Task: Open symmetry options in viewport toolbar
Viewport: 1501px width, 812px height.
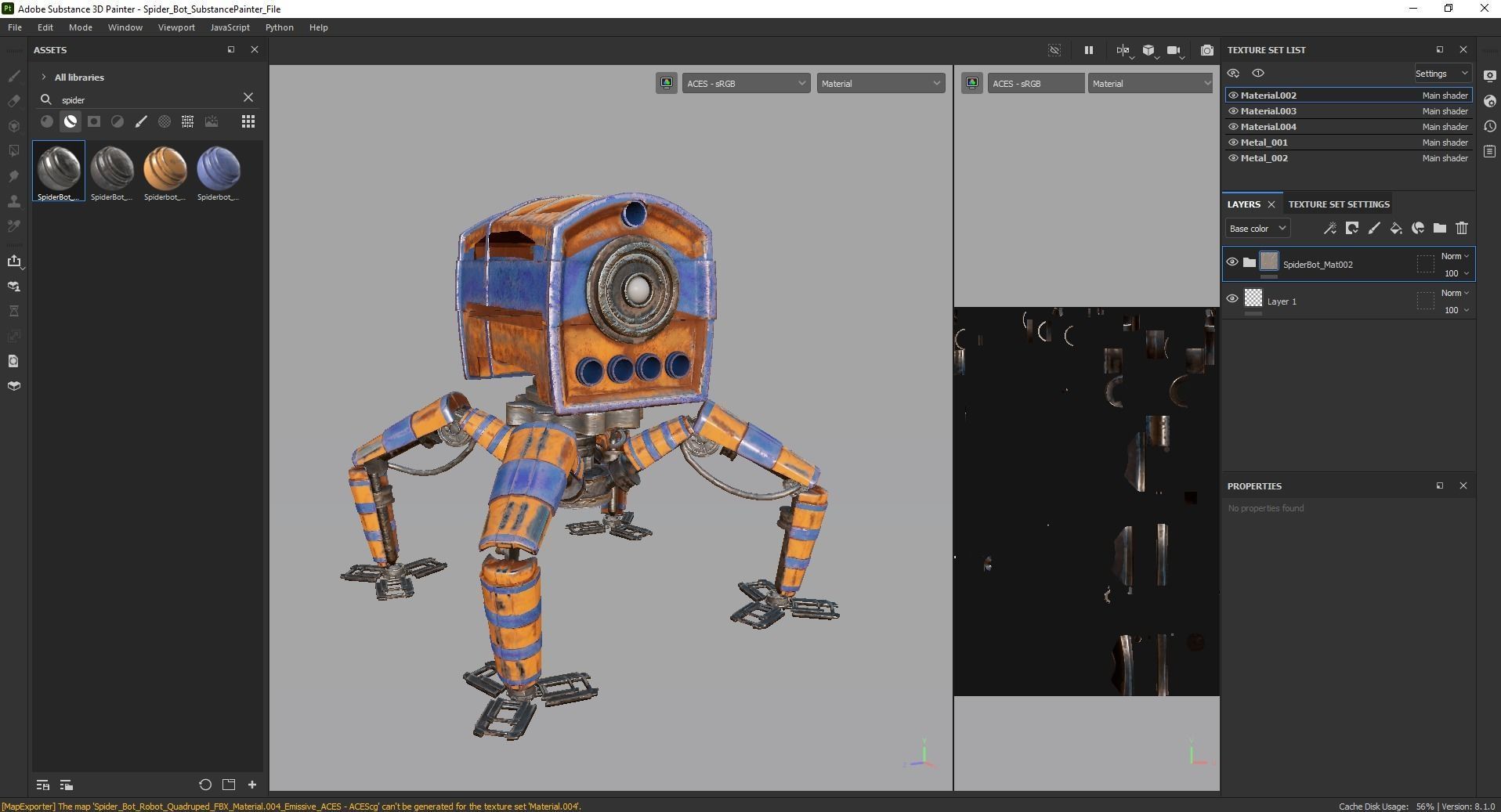Action: [1123, 50]
